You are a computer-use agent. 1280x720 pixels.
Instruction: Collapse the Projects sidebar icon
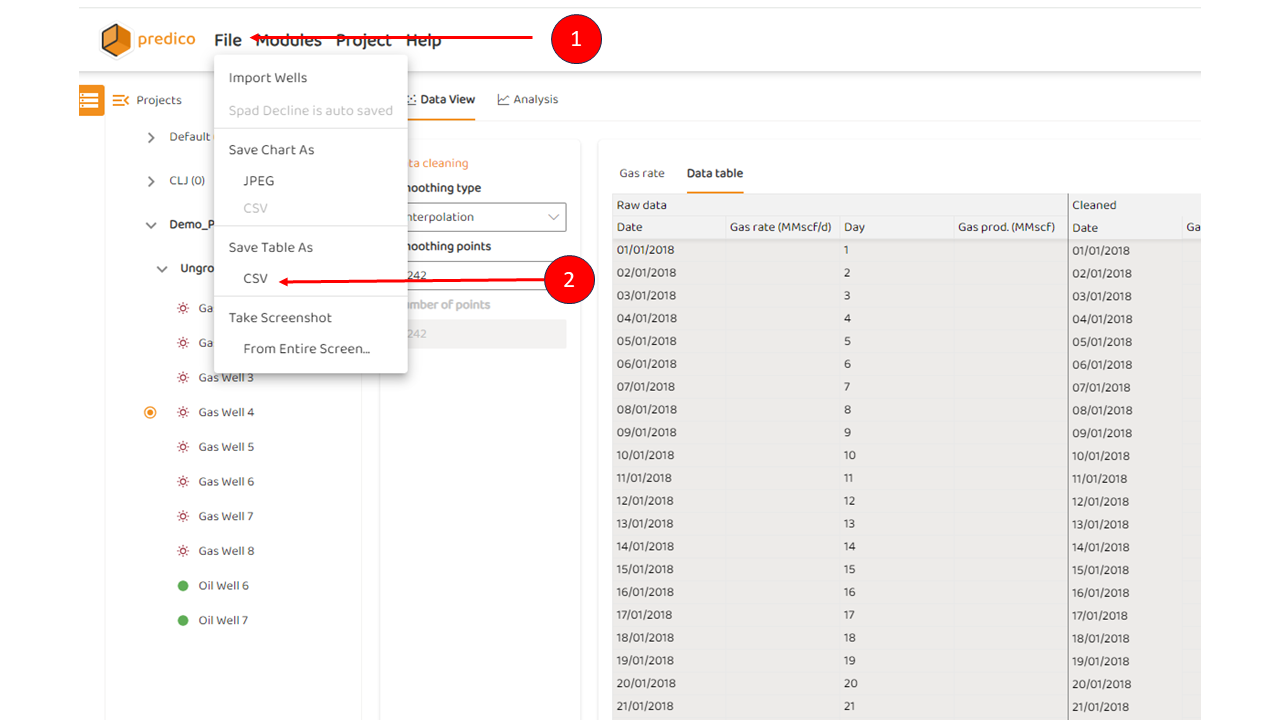point(121,100)
